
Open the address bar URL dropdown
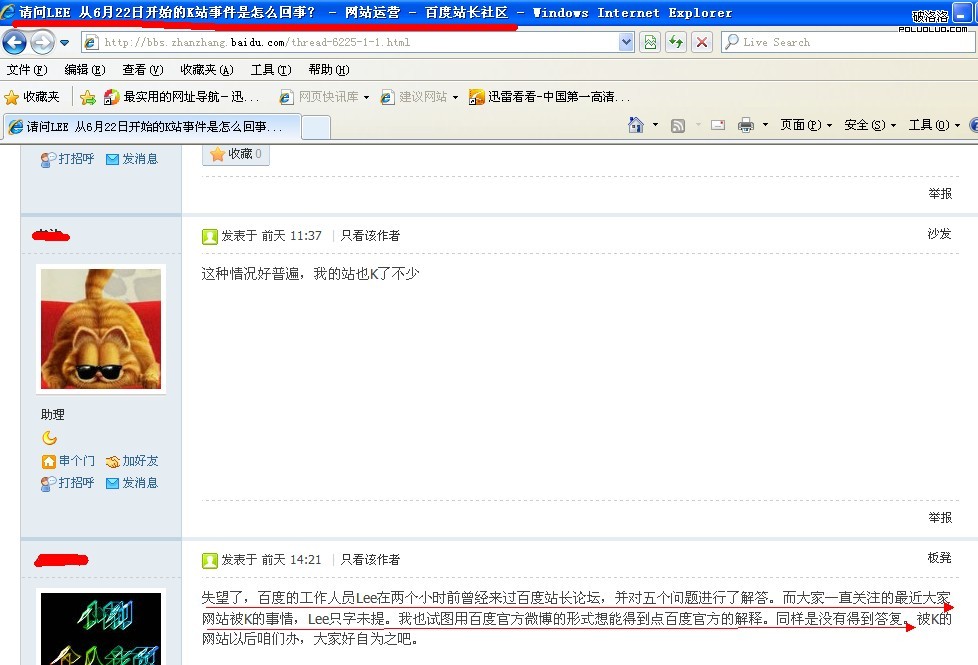pyautogui.click(x=626, y=42)
